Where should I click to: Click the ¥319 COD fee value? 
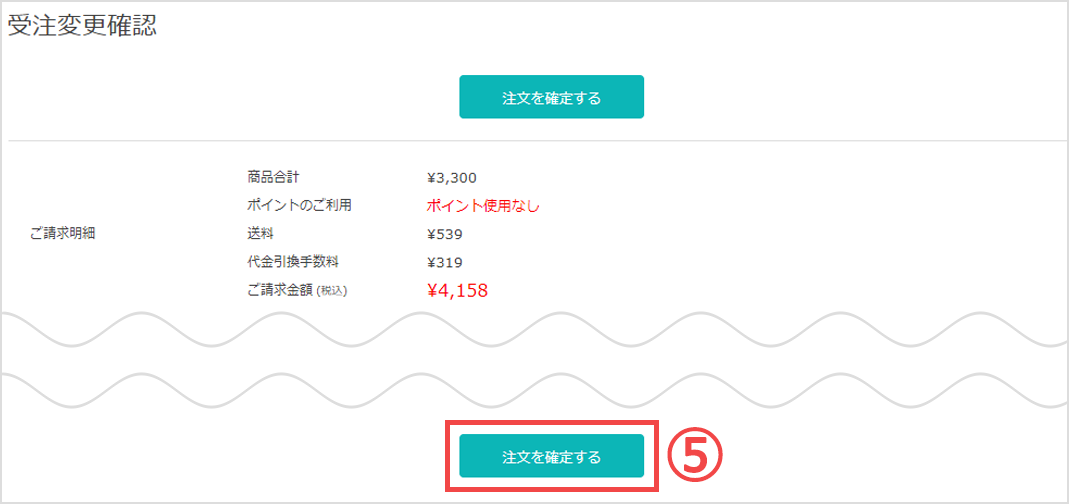pos(445,263)
